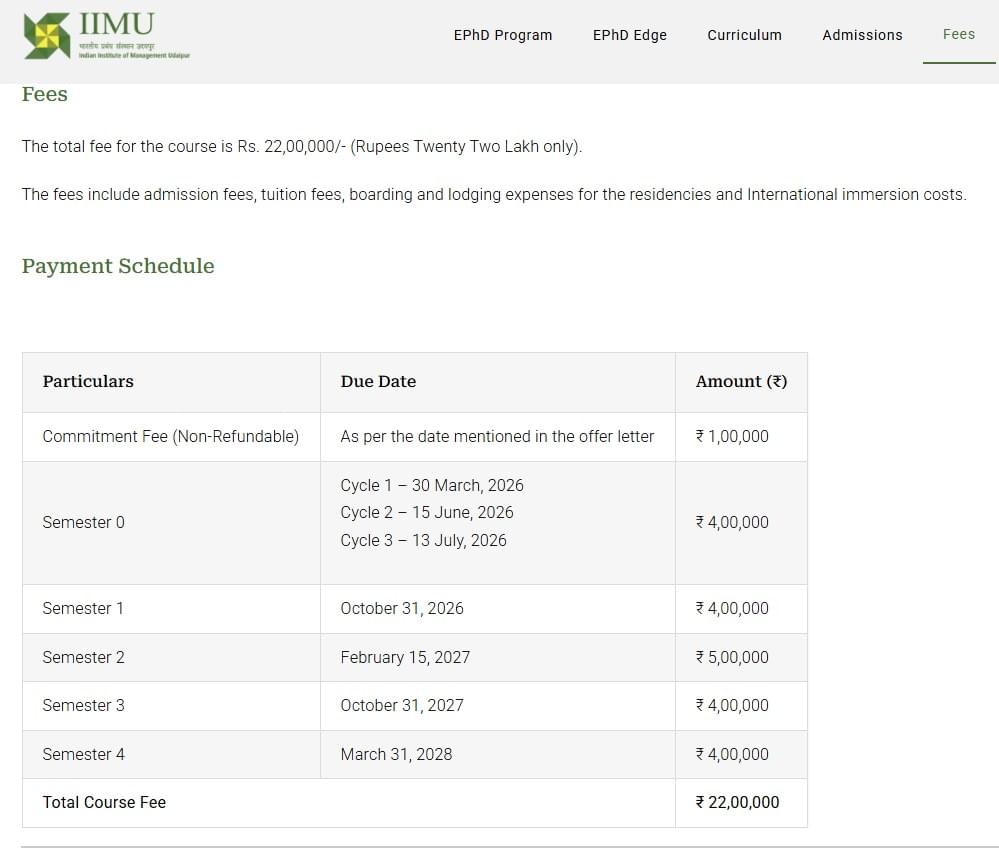
Task: Click the Amount column header
Action: pos(741,381)
